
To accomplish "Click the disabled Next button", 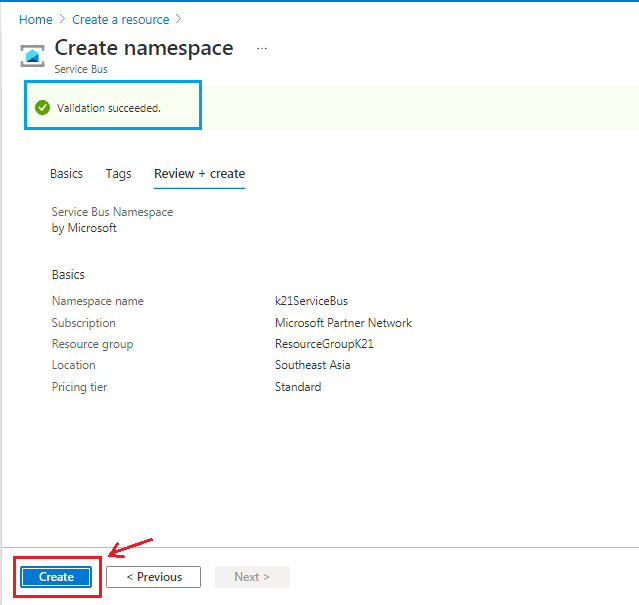I will 252,577.
